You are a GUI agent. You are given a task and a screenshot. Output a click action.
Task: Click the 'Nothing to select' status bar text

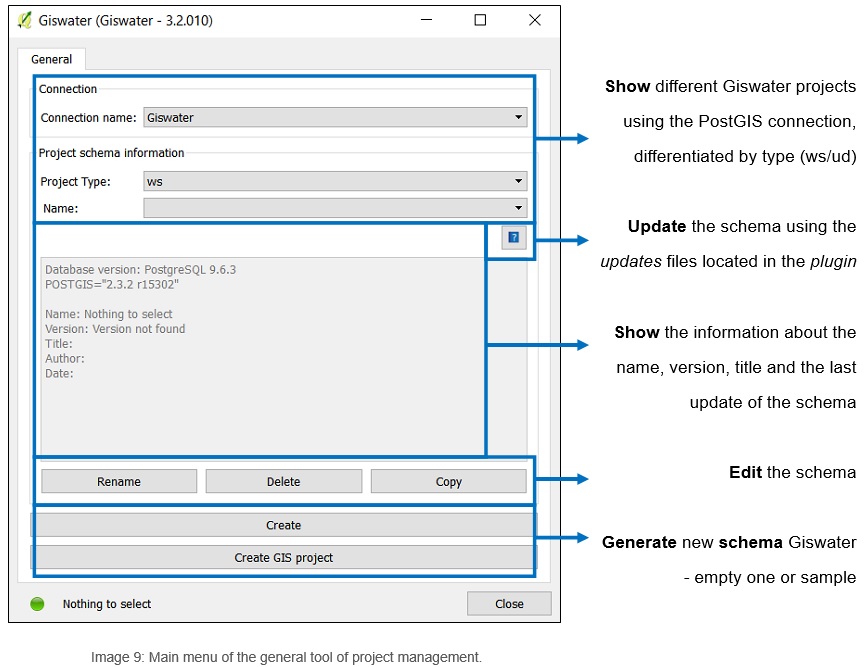point(107,604)
